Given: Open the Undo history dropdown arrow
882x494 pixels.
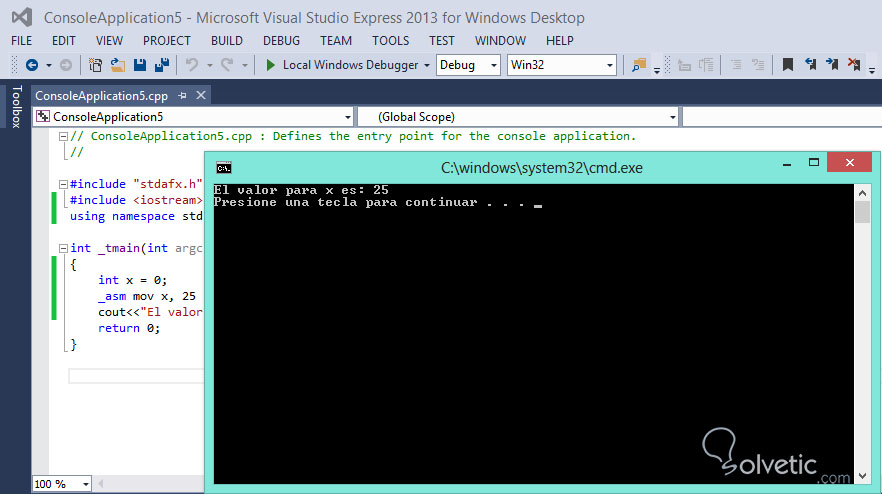Looking at the screenshot, I should (x=209, y=66).
